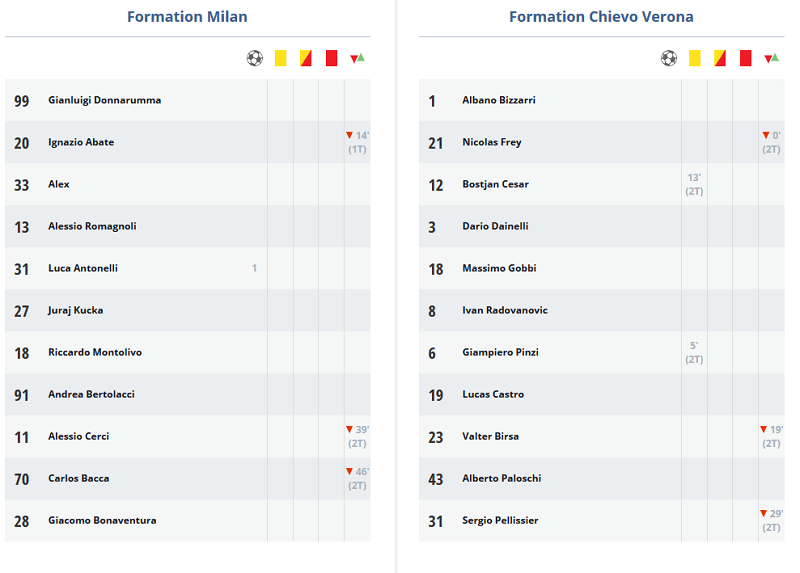Click Luca Antonelli's goal count
The image size is (800, 573).
[x=254, y=268]
